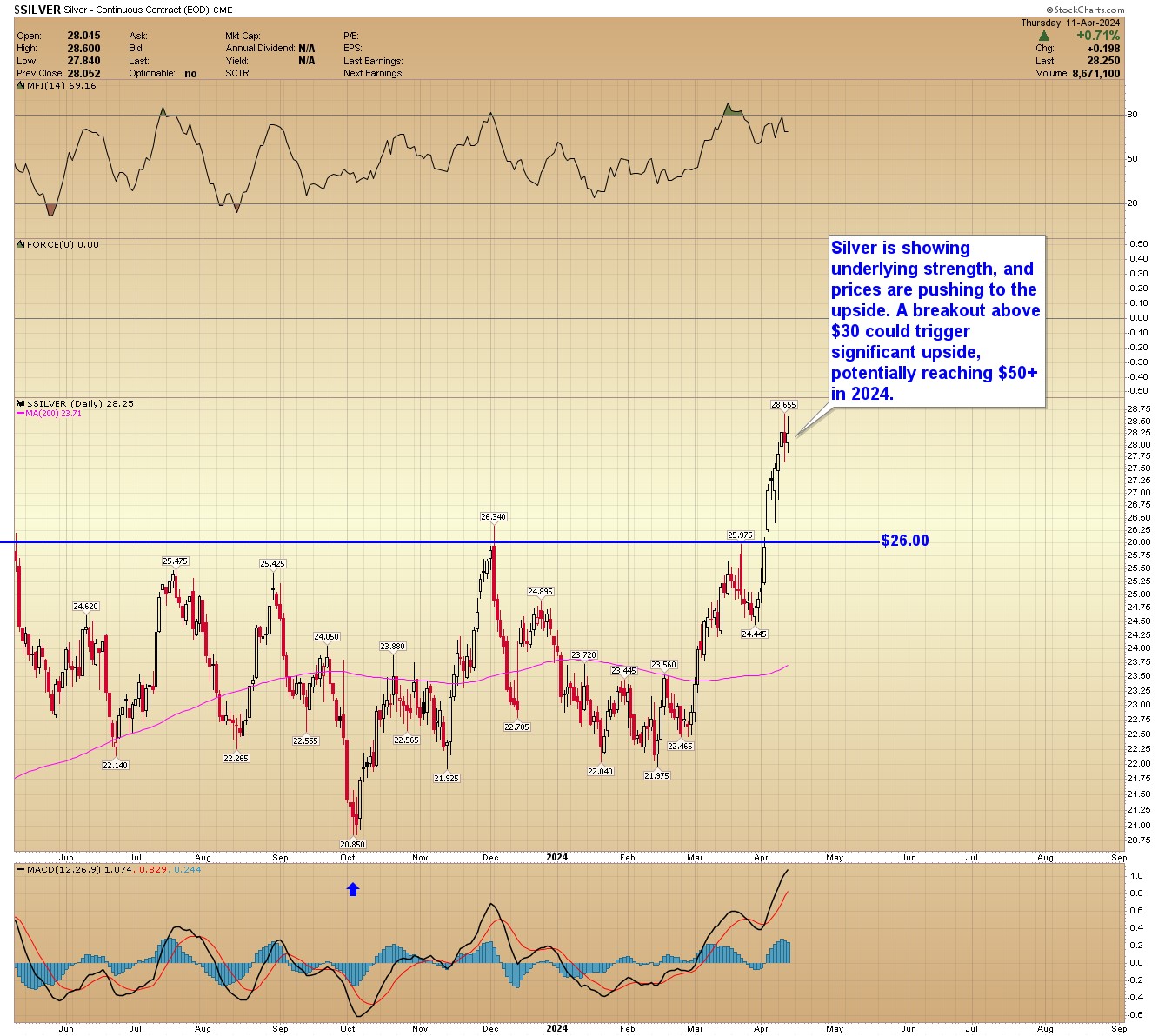Click the 22.040 price label

point(600,772)
